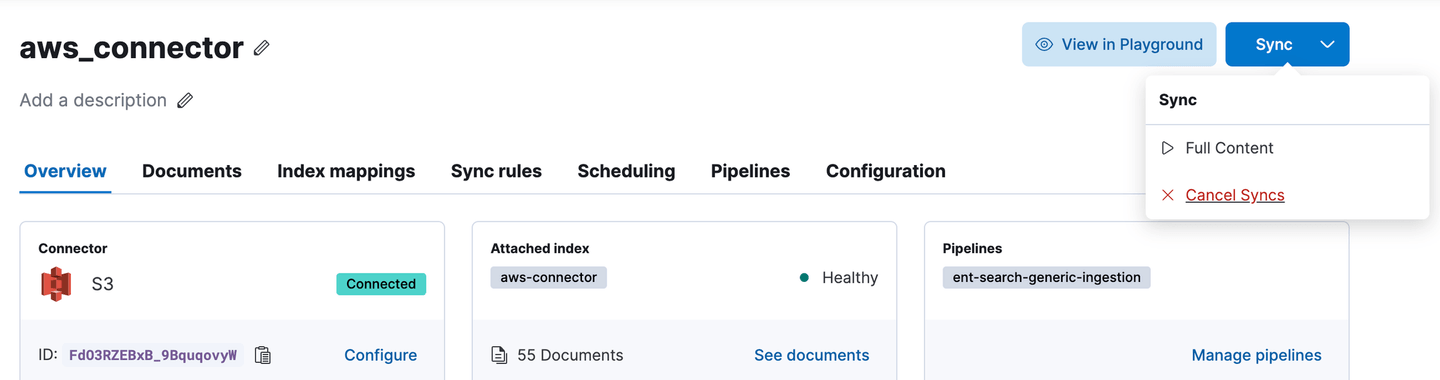
Task: Click the S3 connector logo icon
Action: point(56,284)
